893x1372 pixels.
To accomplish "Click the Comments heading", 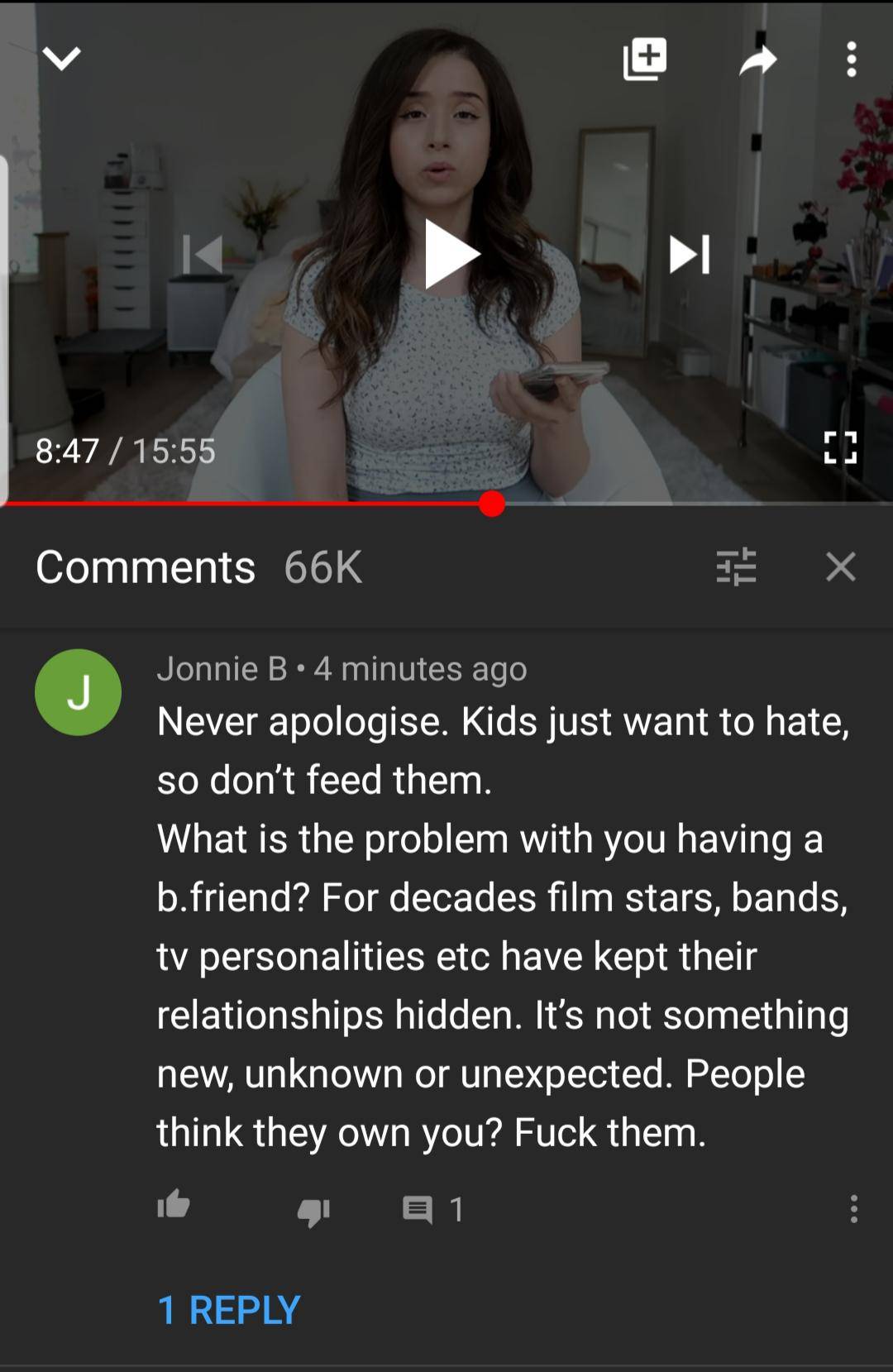I will [x=146, y=567].
